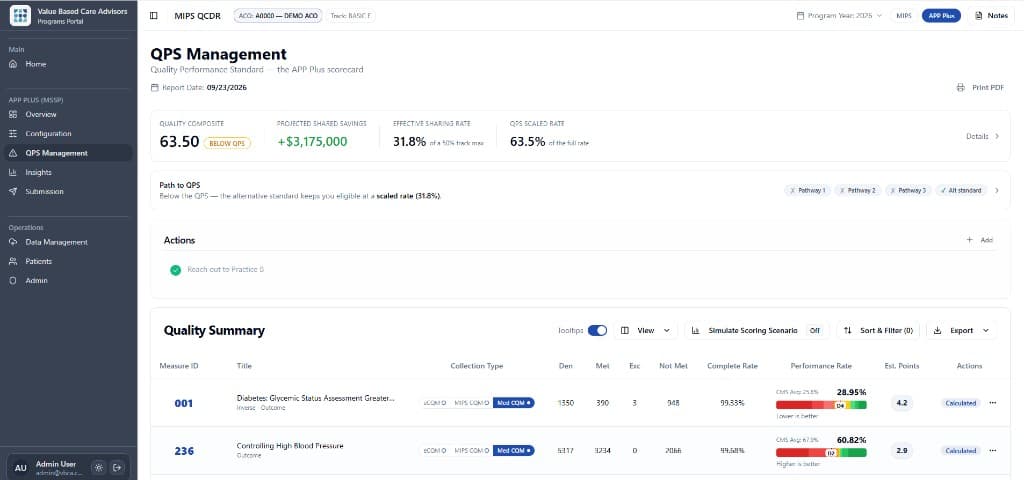Open the View dropdown in Quality Summary
The height and width of the screenshot is (480, 1024).
[x=646, y=330]
